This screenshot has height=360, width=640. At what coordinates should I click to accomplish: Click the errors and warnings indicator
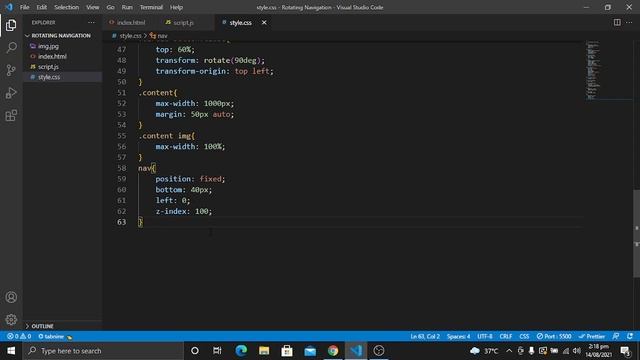coord(19,336)
